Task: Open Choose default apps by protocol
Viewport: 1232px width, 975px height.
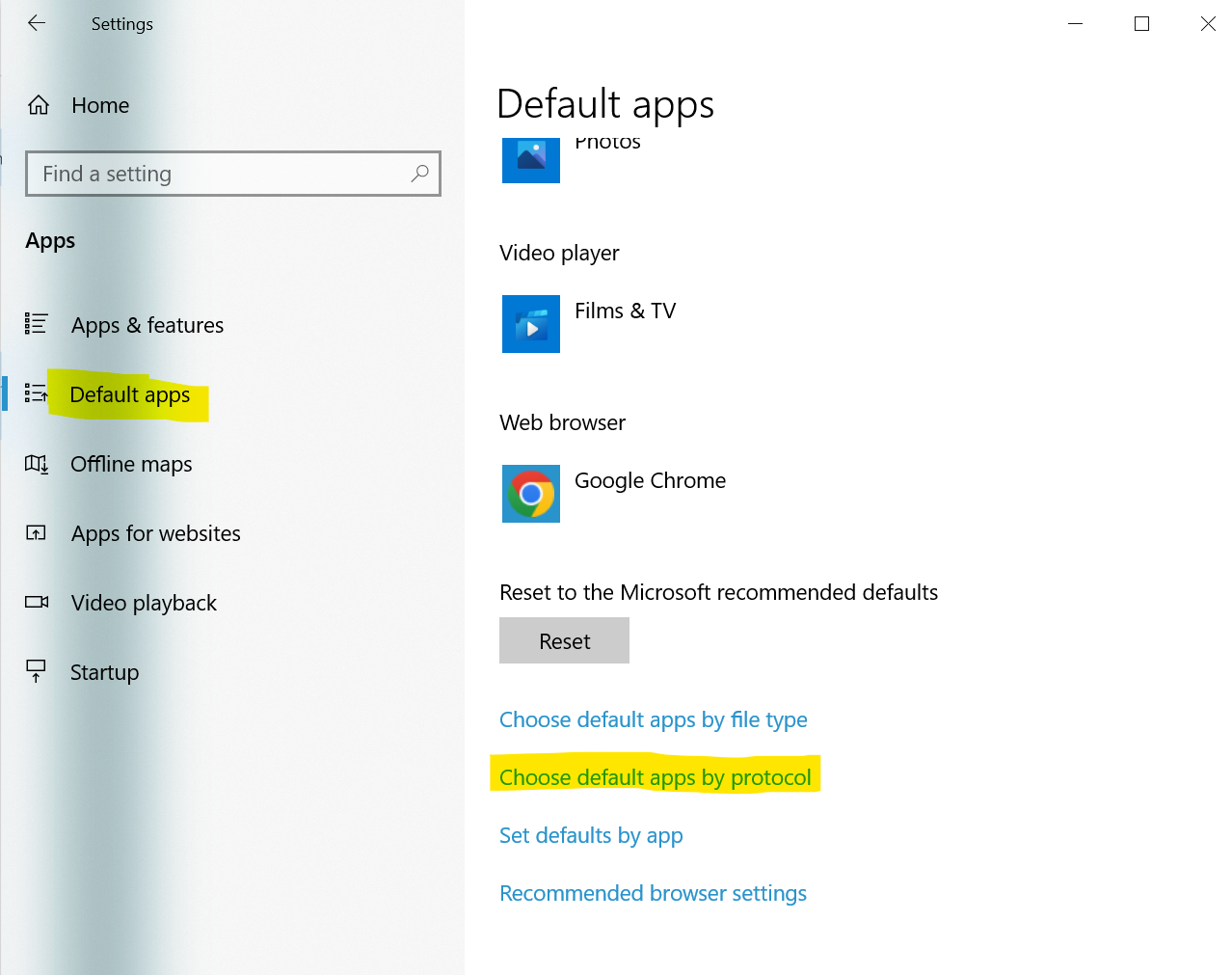Action: pyautogui.click(x=655, y=777)
